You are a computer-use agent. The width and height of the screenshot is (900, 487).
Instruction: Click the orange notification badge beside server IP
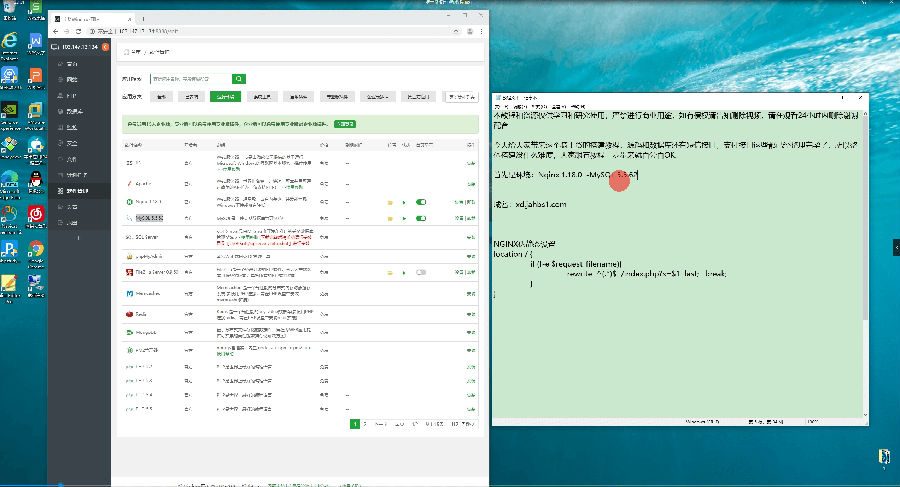click(106, 47)
